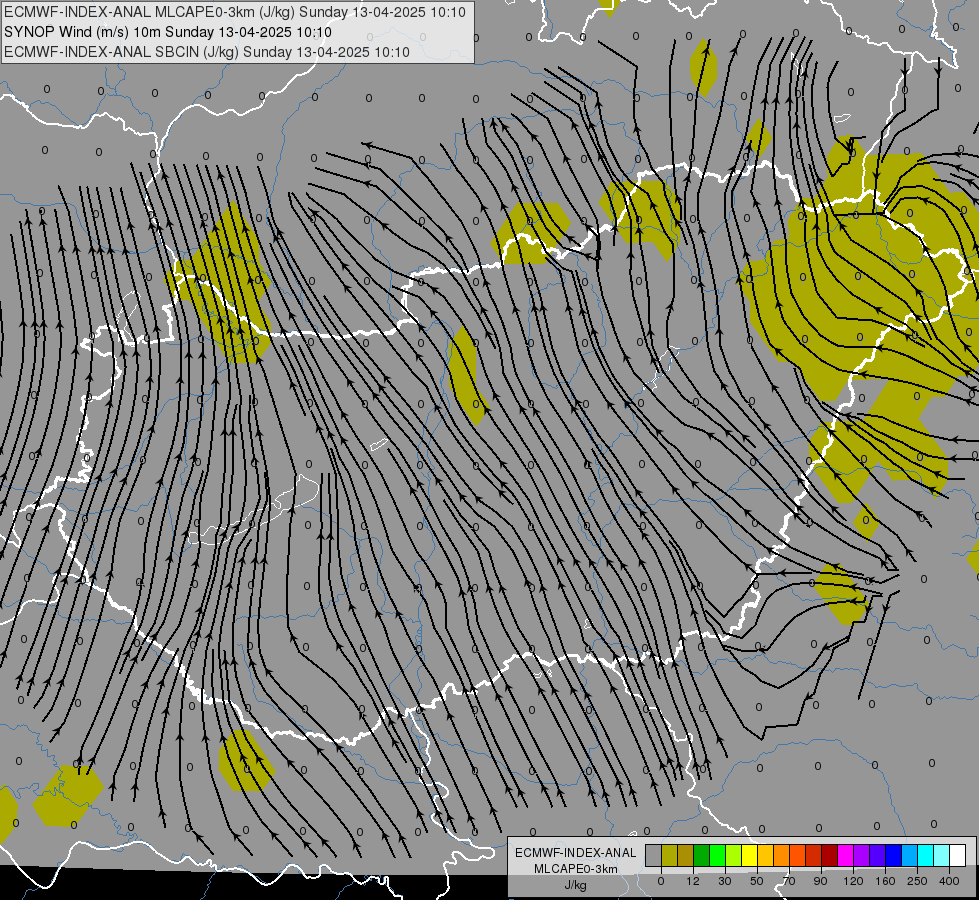979x900 pixels.
Task: Click the legend scale value 90
Action: [x=820, y=881]
